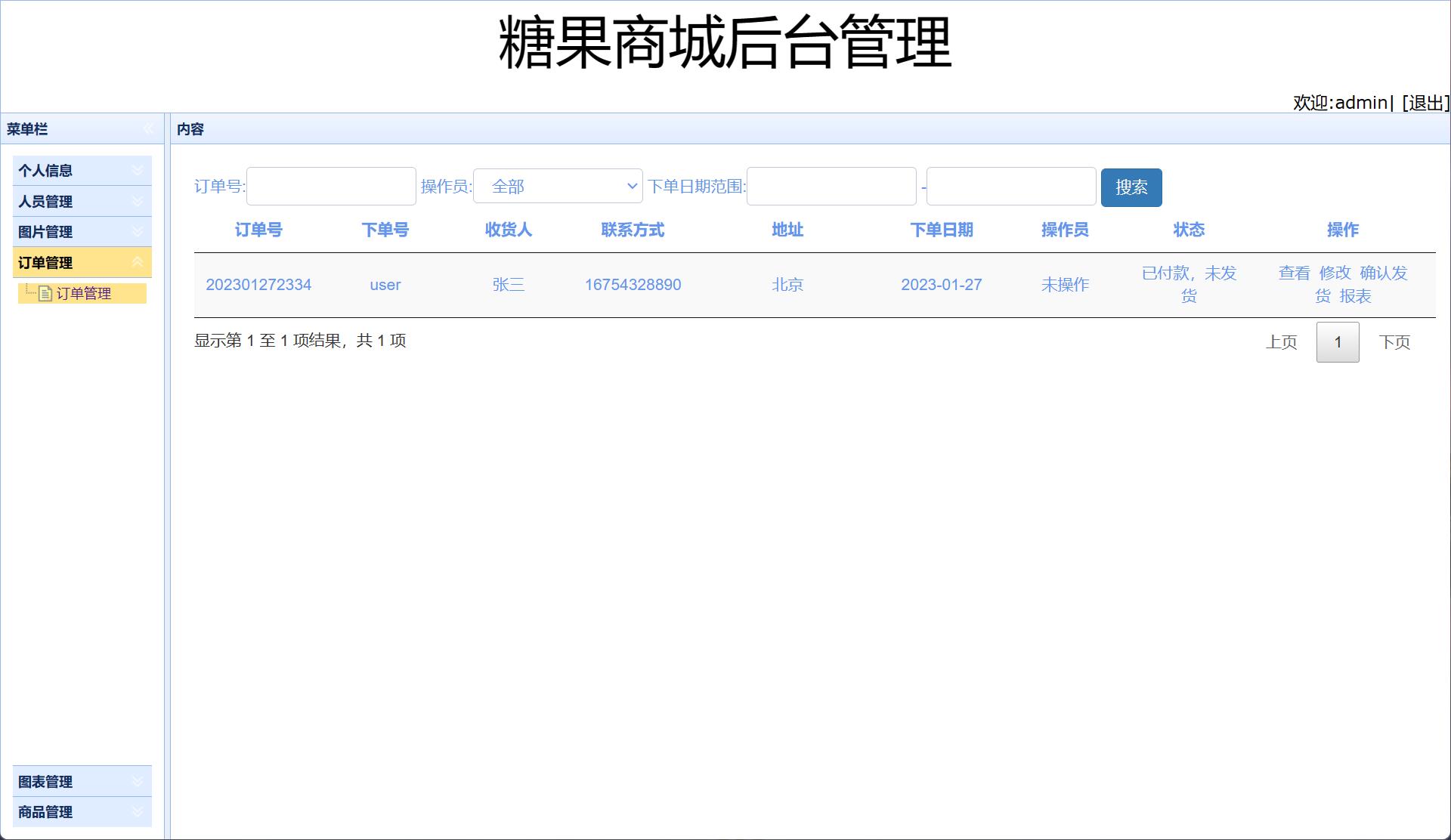Image resolution: width=1451 pixels, height=840 pixels.
Task: Click the chevron icon on 个人信息 menu
Action: tap(138, 171)
